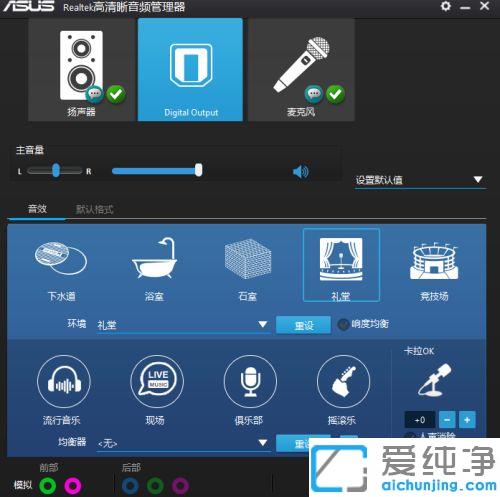Click the front panel green audio jack

tap(48, 486)
